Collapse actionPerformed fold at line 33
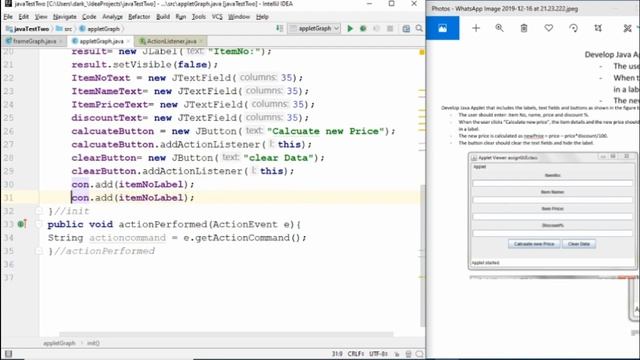 point(39,224)
